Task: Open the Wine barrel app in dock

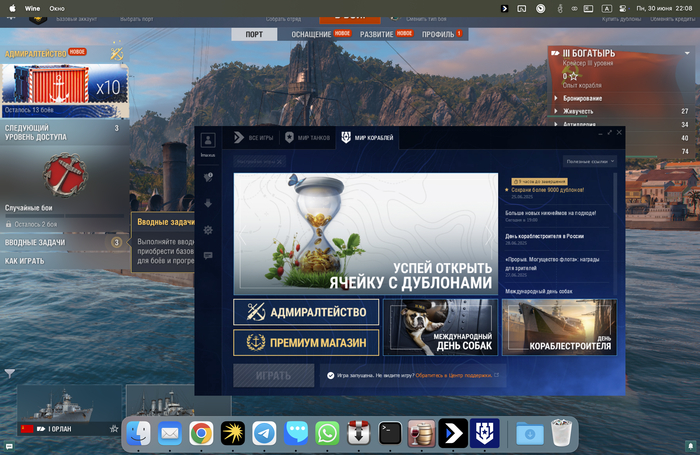Action: click(421, 433)
